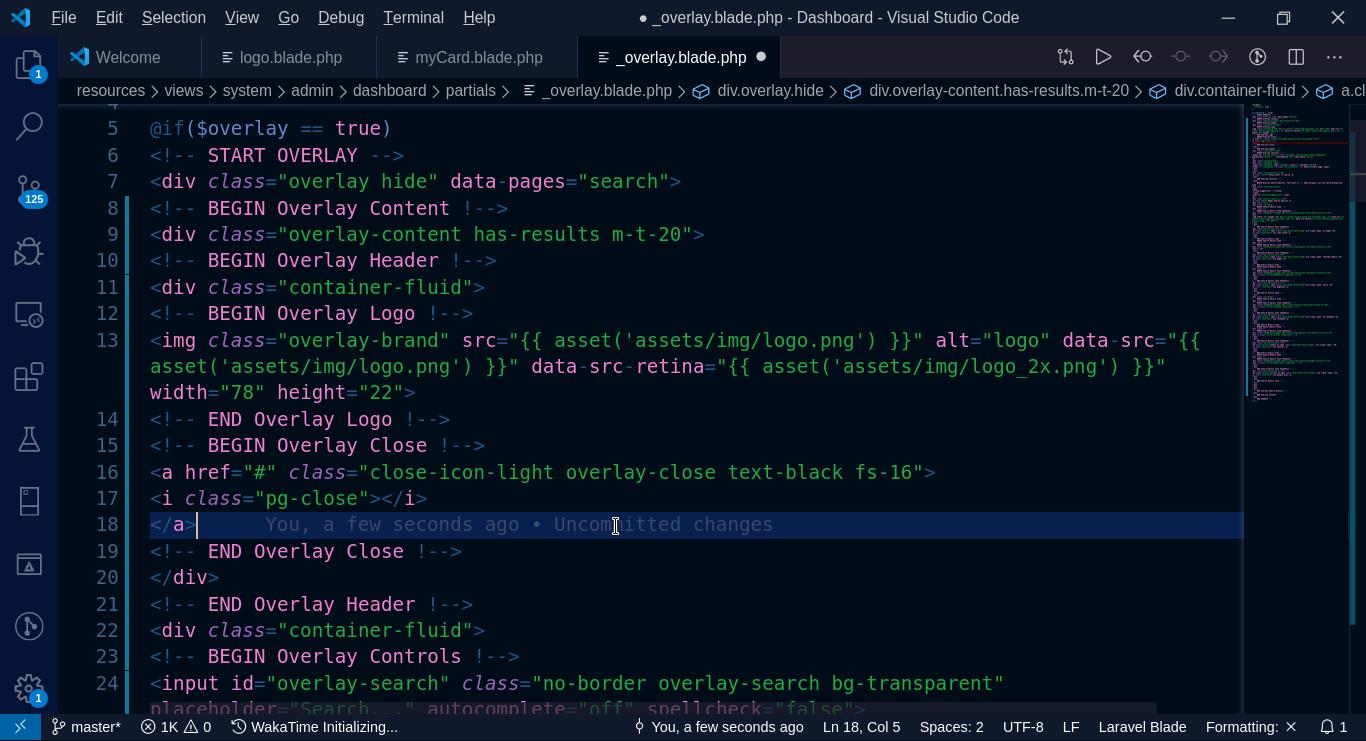
Task: Click the master branch status item
Action: [x=87, y=727]
